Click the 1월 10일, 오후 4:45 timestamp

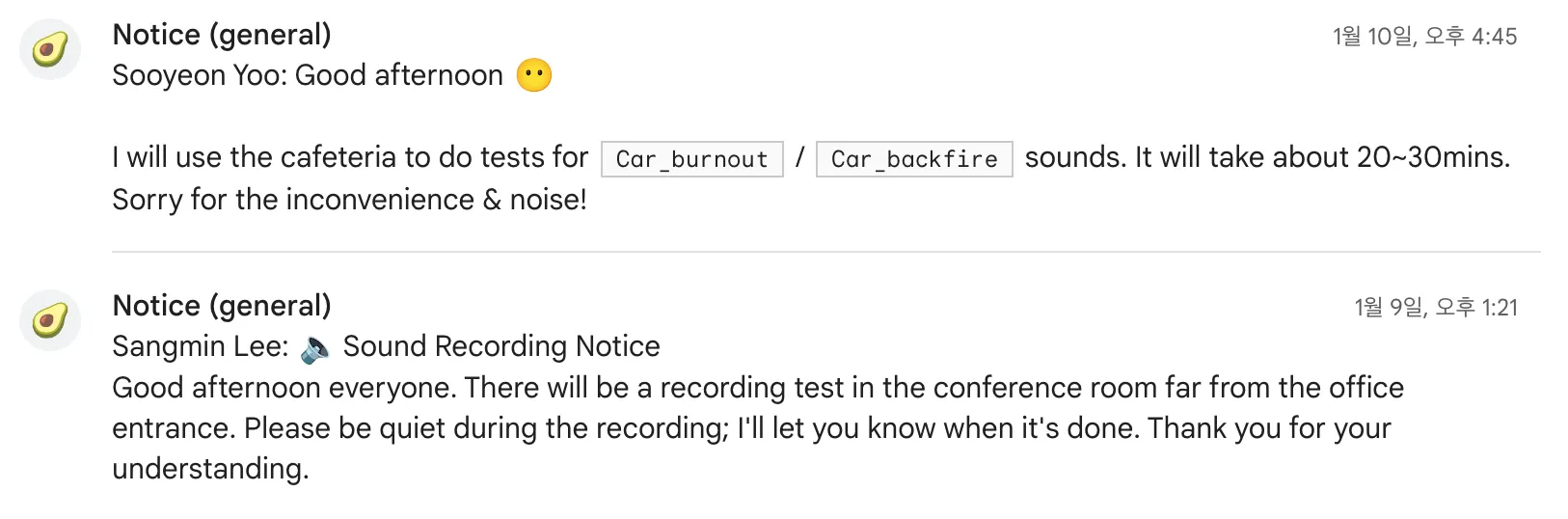coord(1424,37)
